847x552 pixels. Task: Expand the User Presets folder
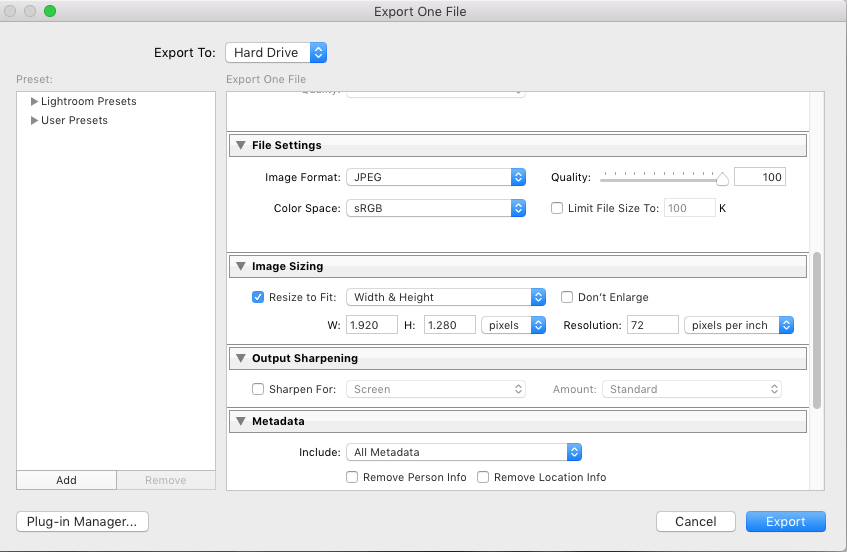(x=35, y=120)
